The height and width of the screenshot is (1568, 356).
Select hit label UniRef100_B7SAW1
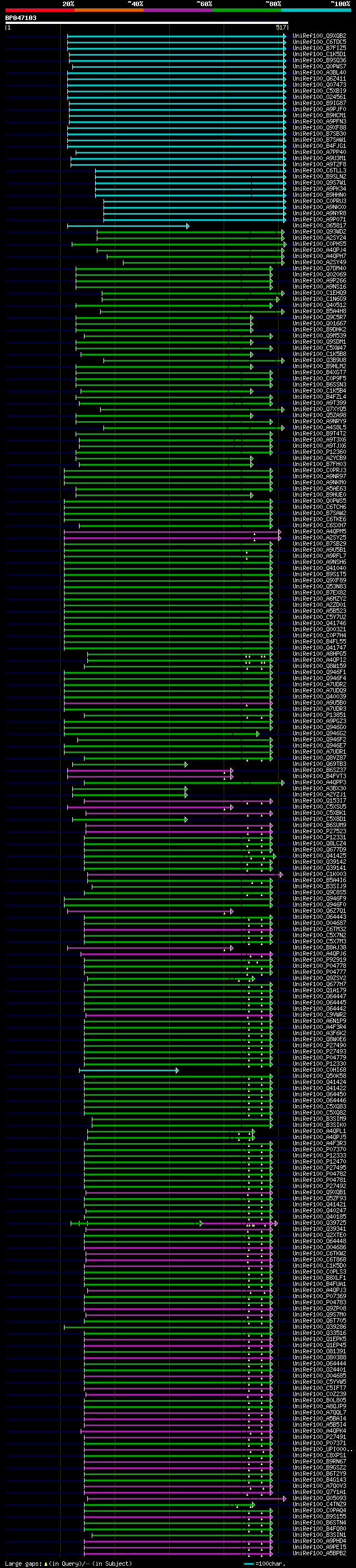(x=319, y=140)
